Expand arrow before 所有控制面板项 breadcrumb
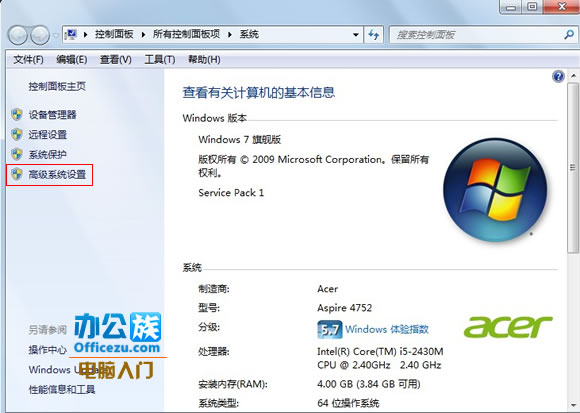Screen dimensions: 580x413 (x=143, y=35)
